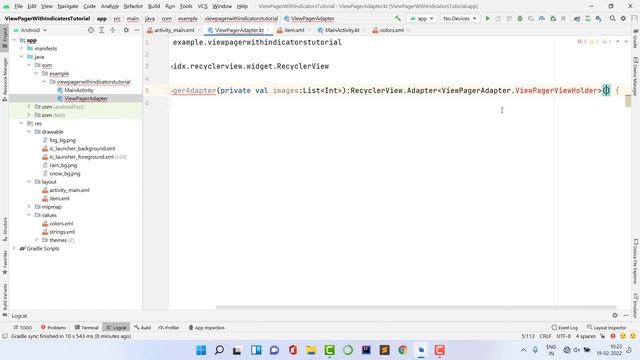
Task: Collapse the java folder
Action: [x=22, y=57]
